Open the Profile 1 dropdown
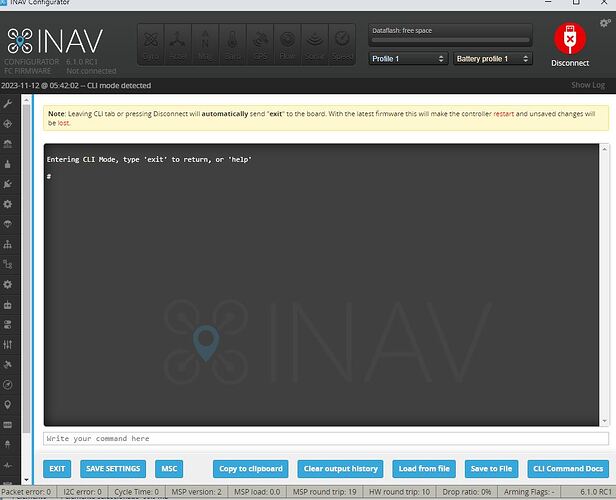 (x=408, y=59)
